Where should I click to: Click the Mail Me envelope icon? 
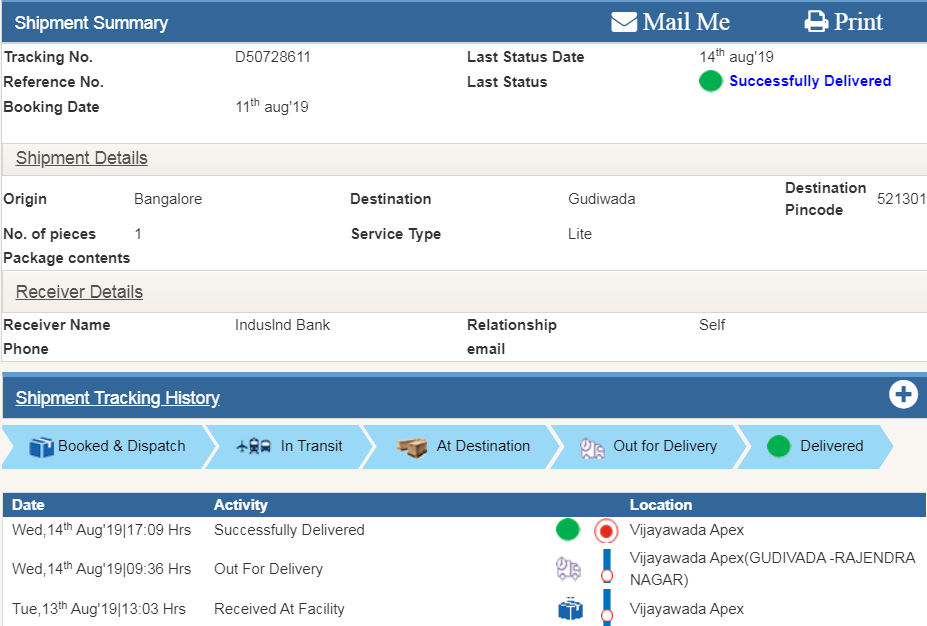(624, 22)
